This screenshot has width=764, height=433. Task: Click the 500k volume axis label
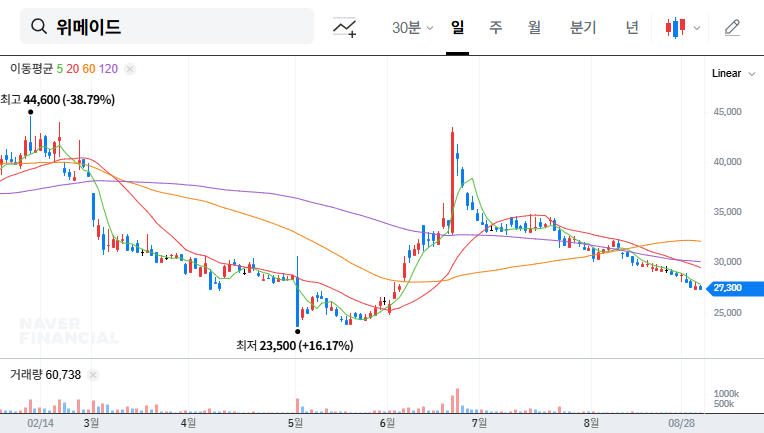click(x=724, y=404)
